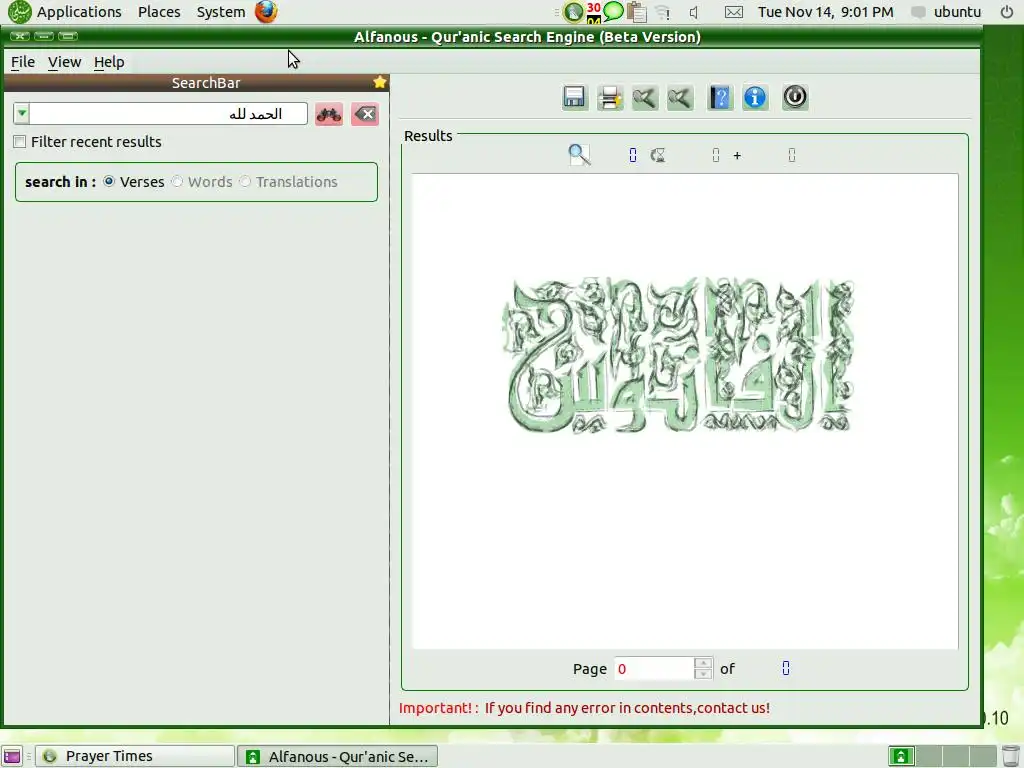Open the help book icon

click(720, 98)
